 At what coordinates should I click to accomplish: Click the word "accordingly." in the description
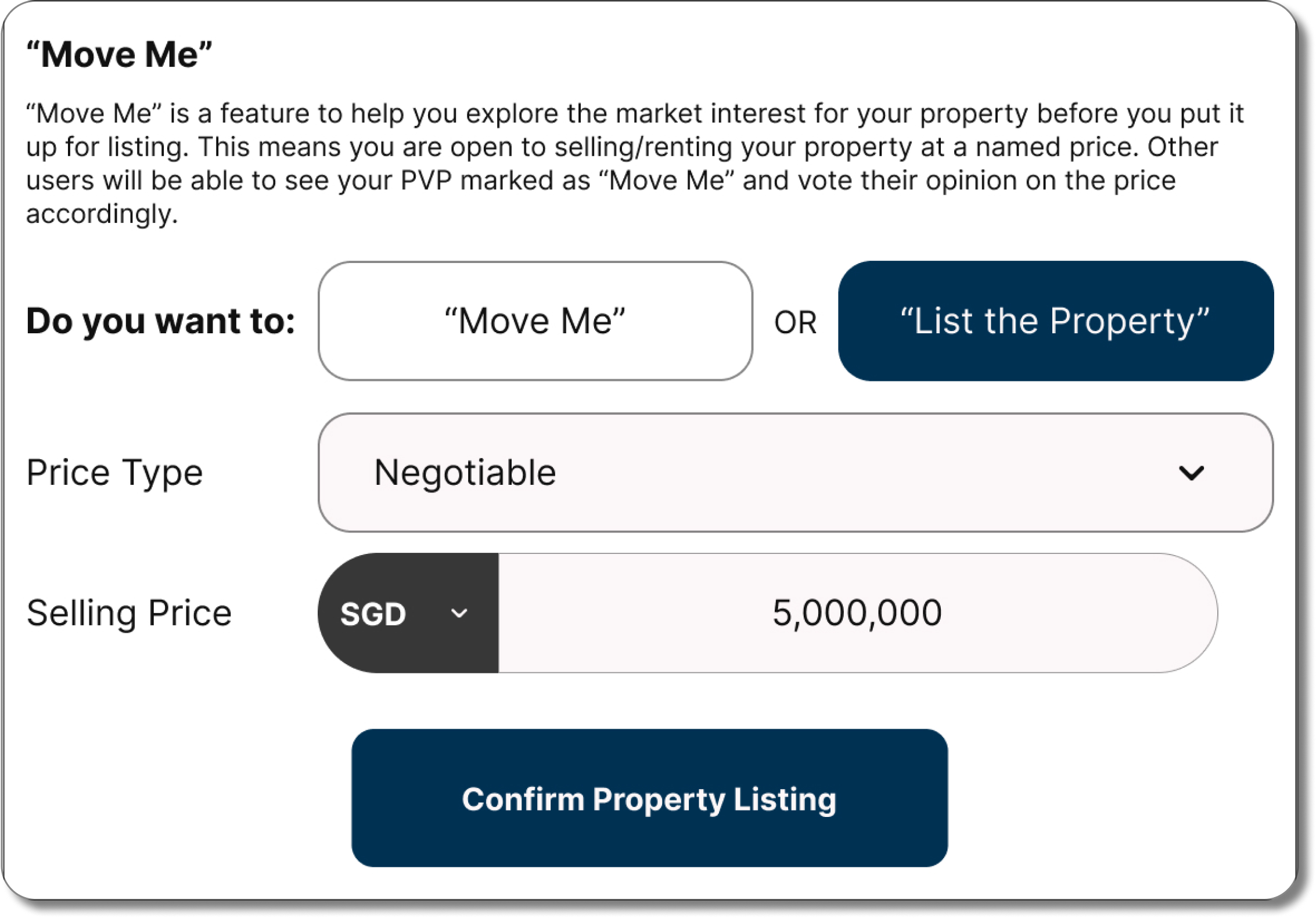click(x=102, y=214)
